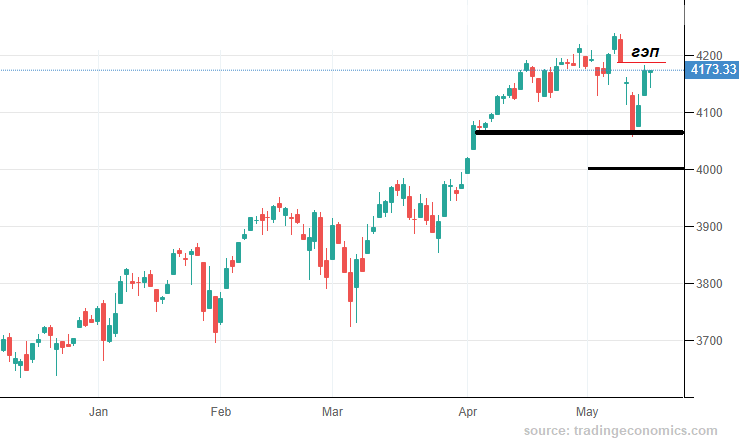Click the 4100 price axis label
The image size is (739, 444).
(x=709, y=113)
